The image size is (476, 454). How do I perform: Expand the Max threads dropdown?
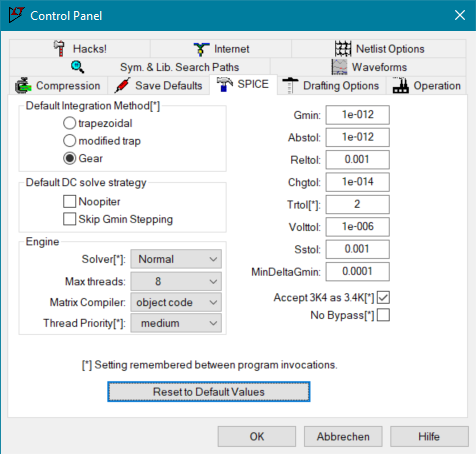pyautogui.click(x=176, y=281)
